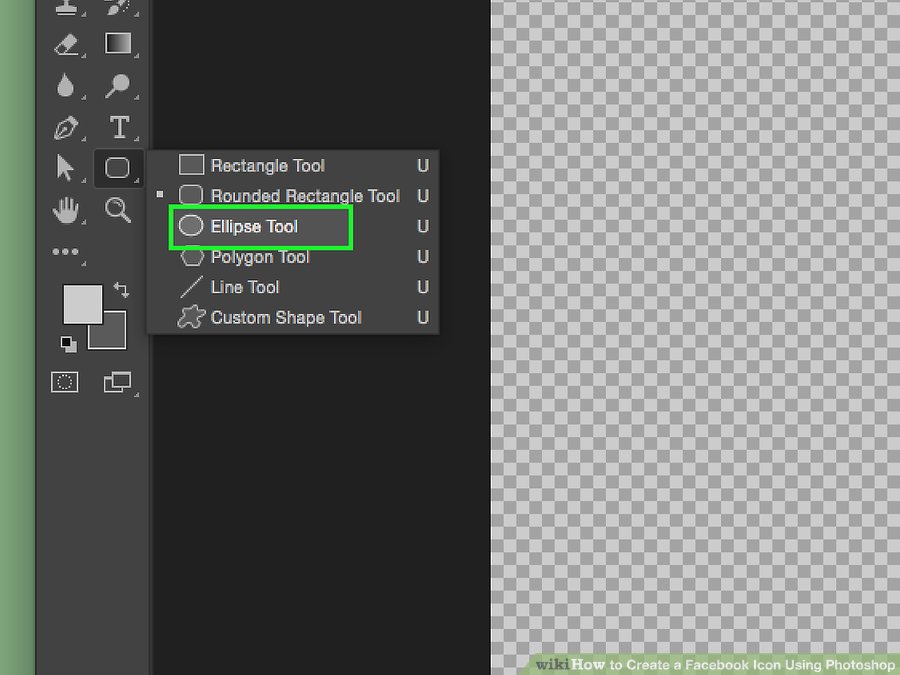Viewport: 900px width, 675px height.
Task: Open the Change Screen Mode options
Action: coord(118,382)
